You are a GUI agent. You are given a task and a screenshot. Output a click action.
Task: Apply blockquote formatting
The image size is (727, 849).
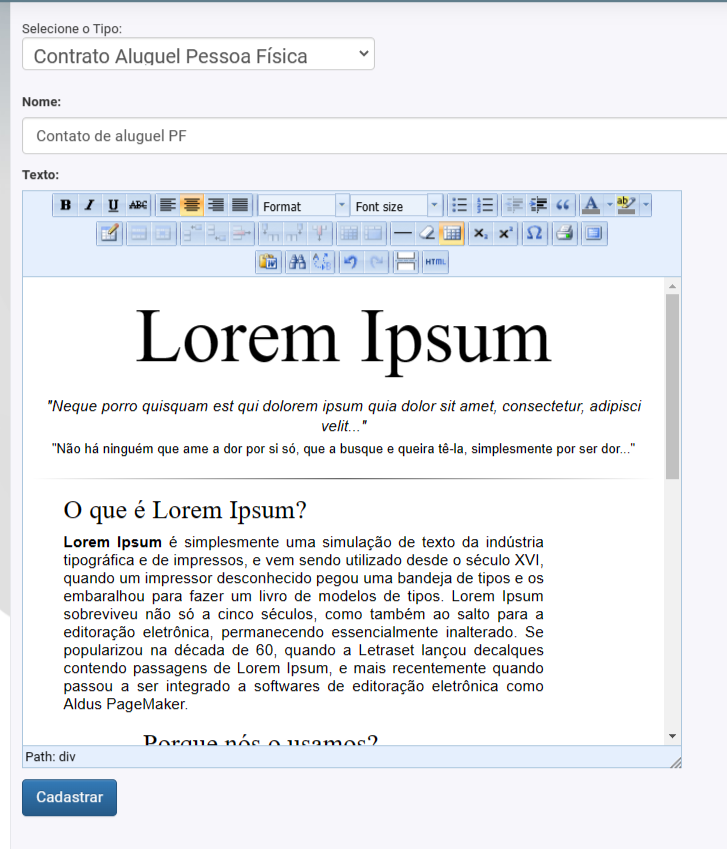[x=563, y=205]
